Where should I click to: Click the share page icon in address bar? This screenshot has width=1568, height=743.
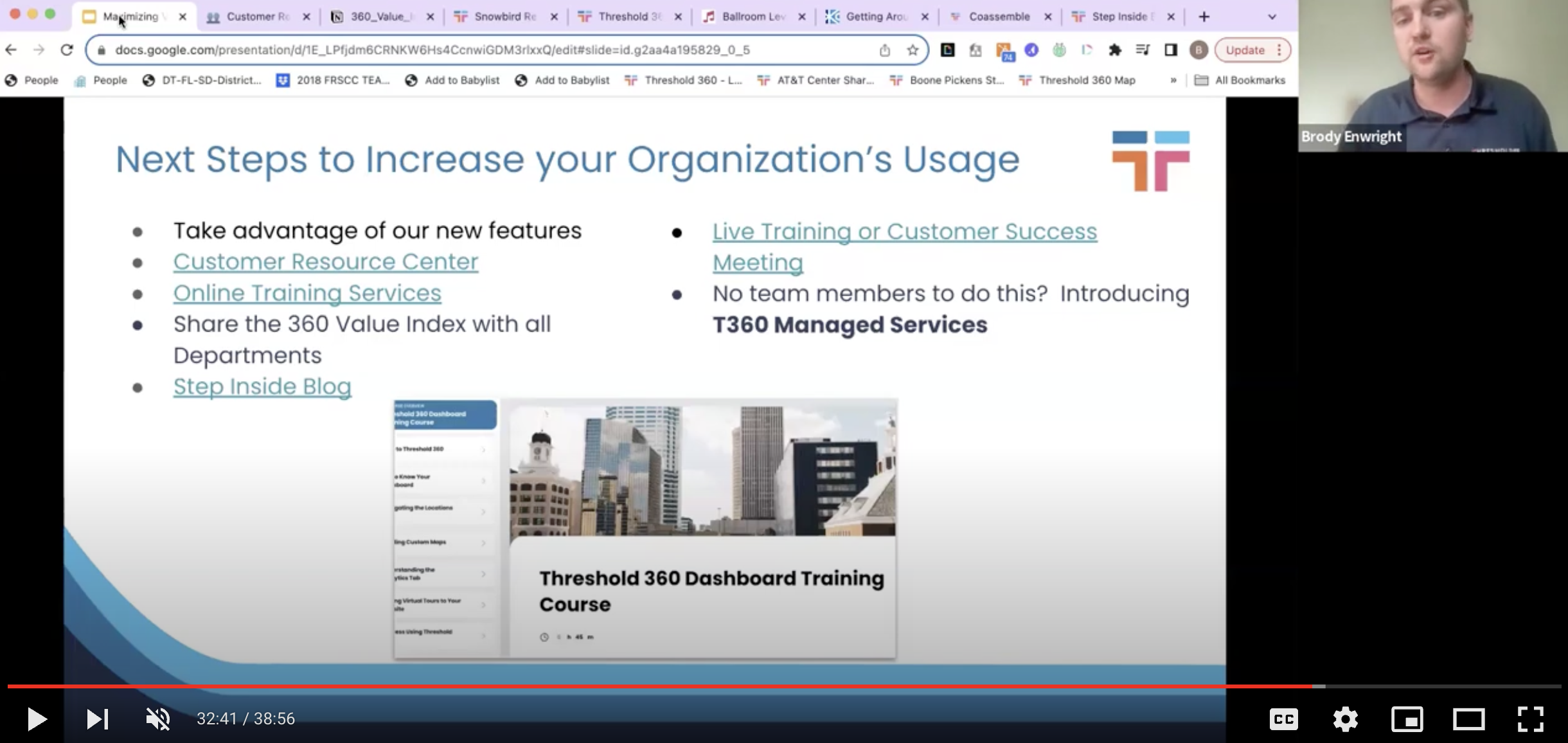coord(885,50)
